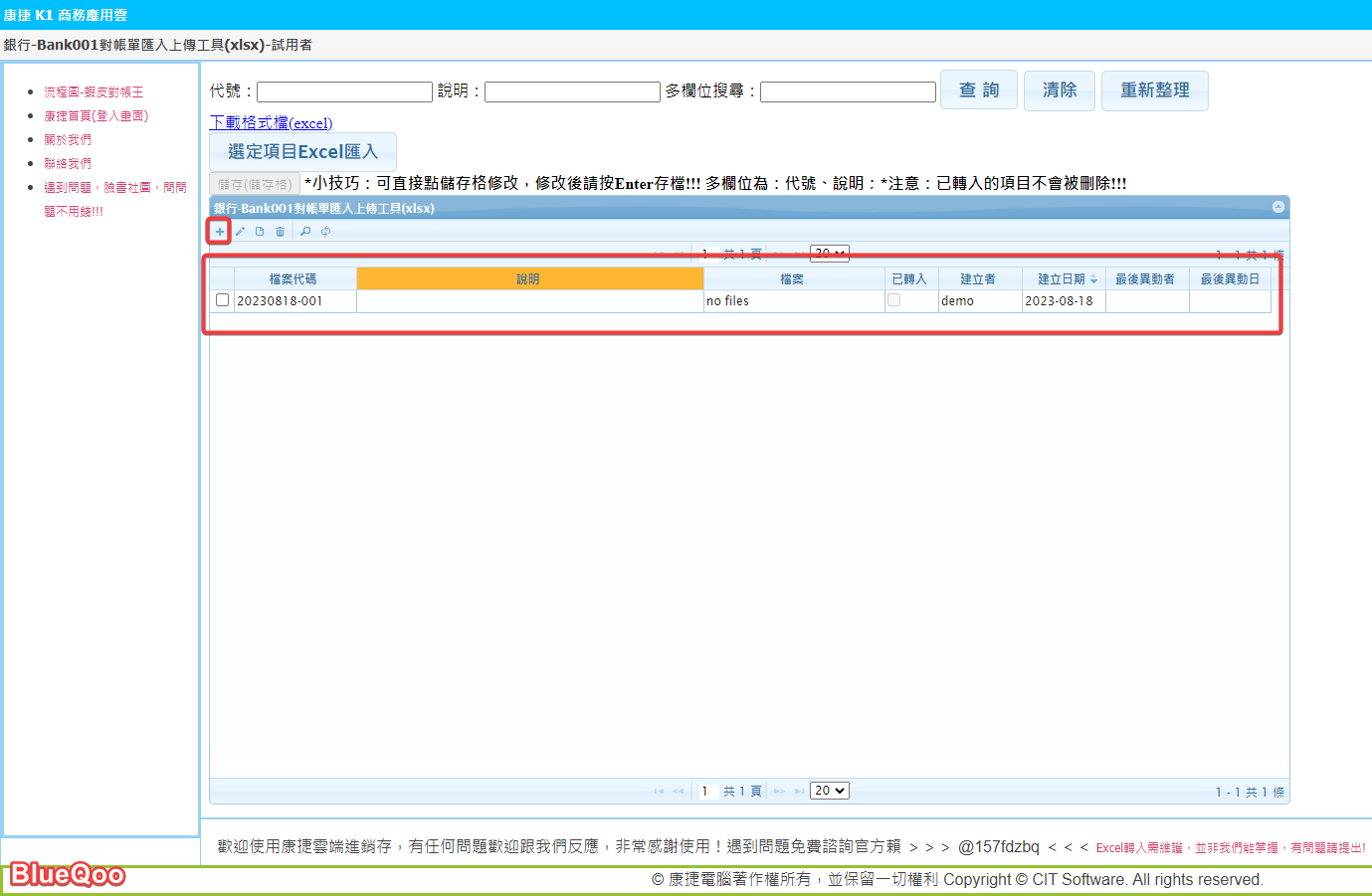Go to last page with bottom pager icon
The width and height of the screenshot is (1372, 896).
[x=799, y=792]
